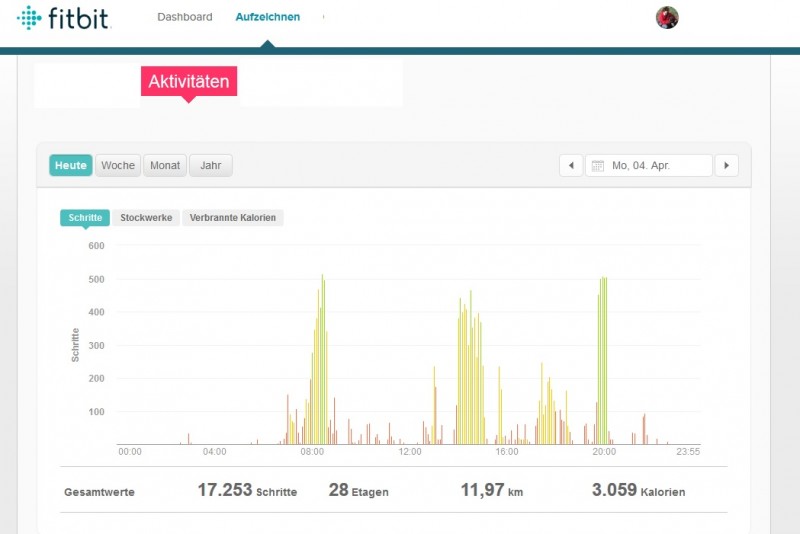Open the Dashboard page
Screen dimensions: 800x534
[x=185, y=17]
